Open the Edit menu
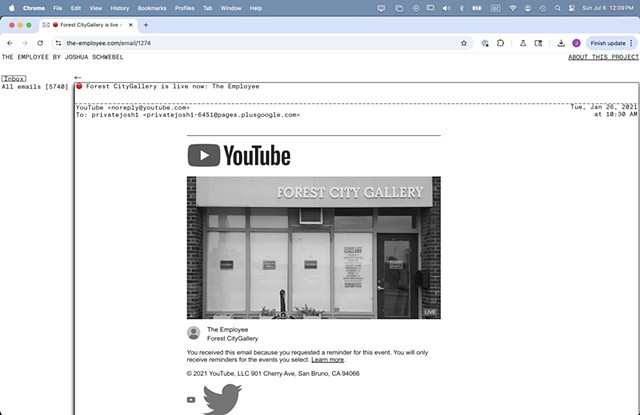This screenshot has height=415, width=640. 76,8
